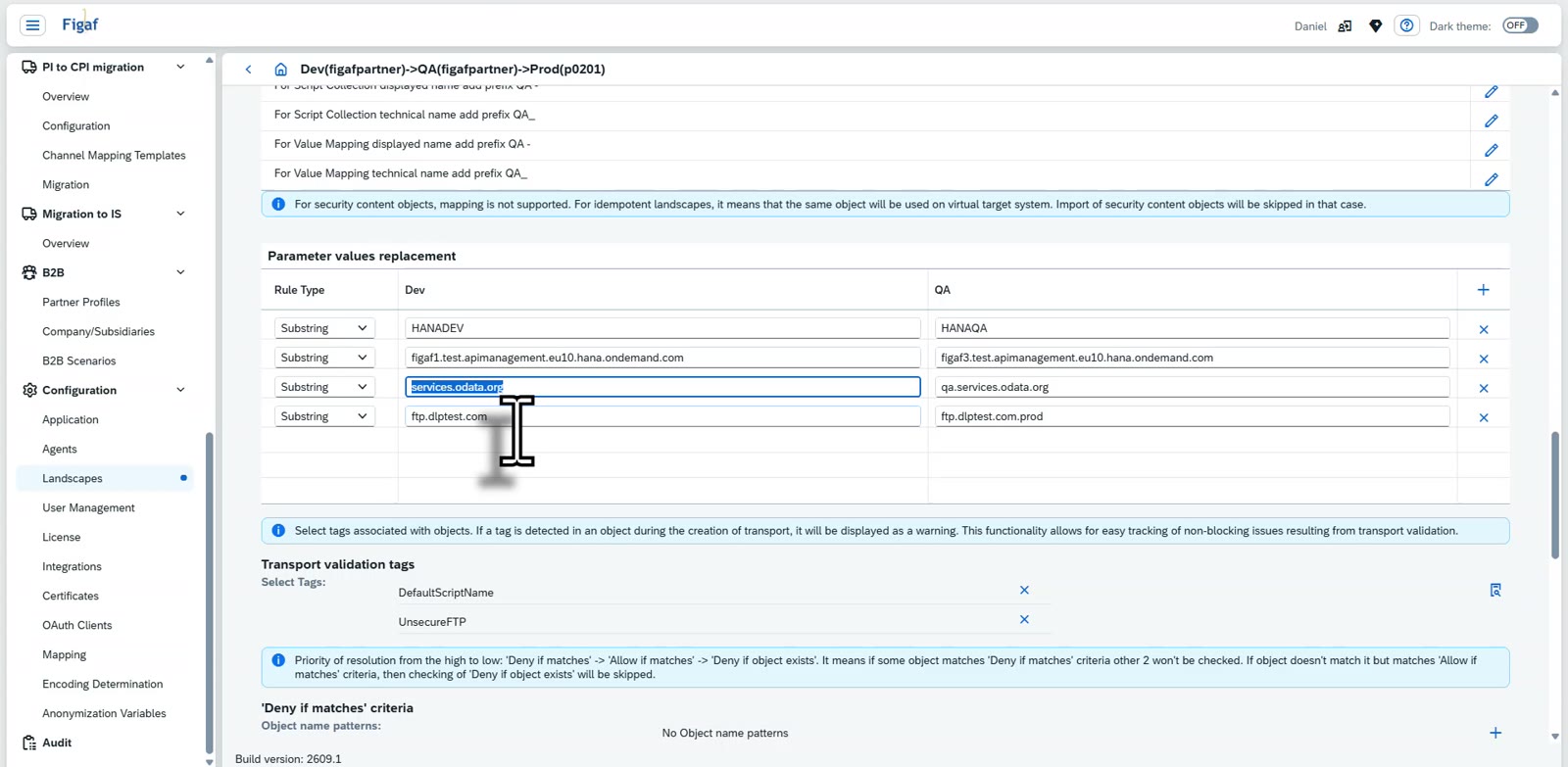Collapse the B2B section
Image resolution: width=1568 pixels, height=767 pixels.
pos(180,273)
